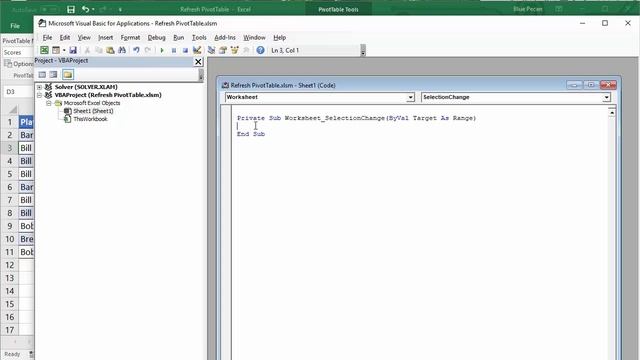Click the Copy icon in toolbar

pyautogui.click(x=98, y=50)
